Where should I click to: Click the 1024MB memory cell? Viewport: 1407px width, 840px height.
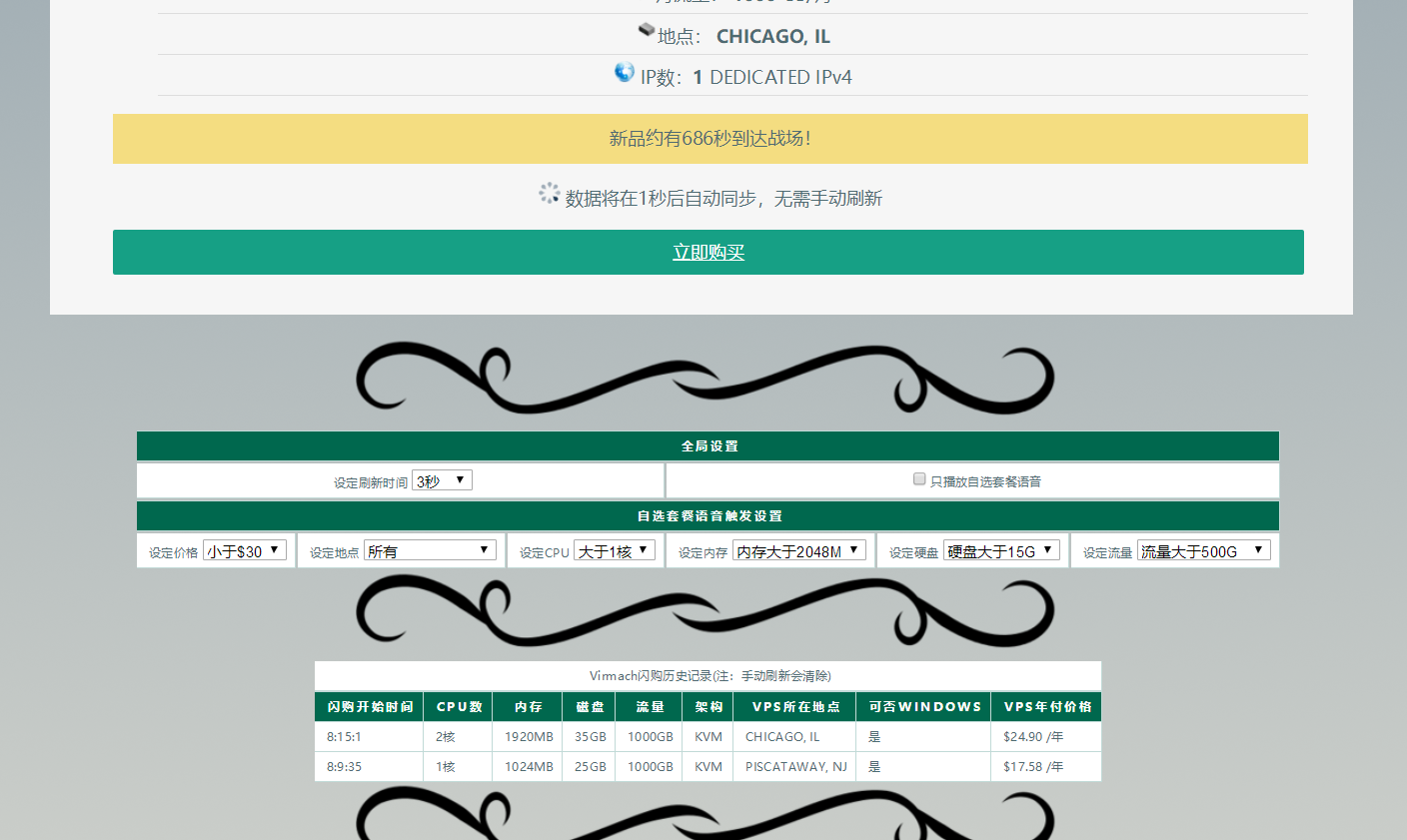click(529, 766)
